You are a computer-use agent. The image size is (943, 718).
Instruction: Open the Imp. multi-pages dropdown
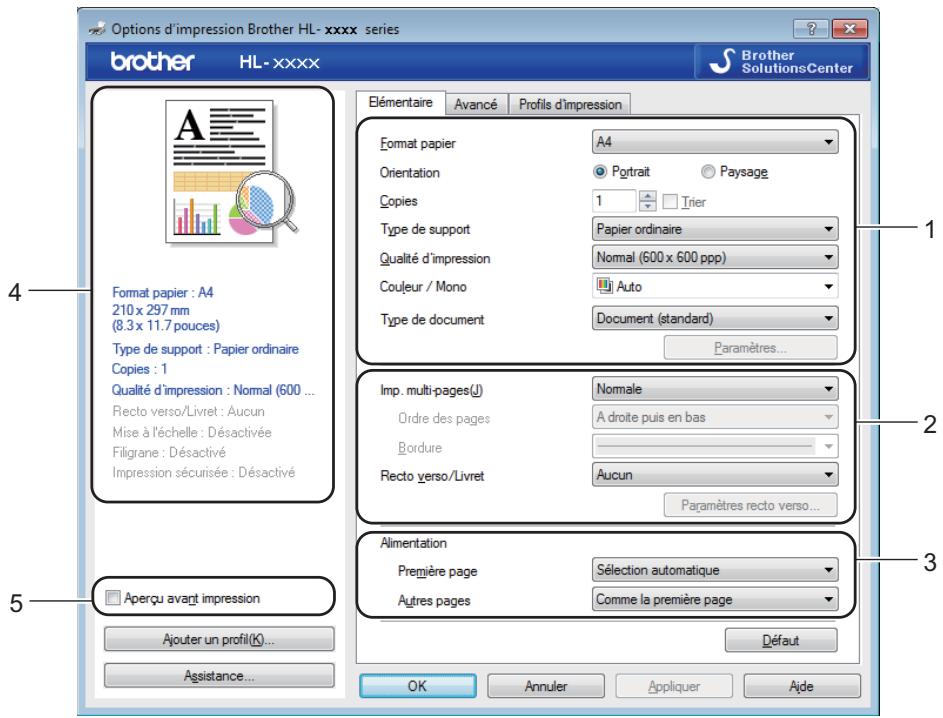[x=714, y=388]
